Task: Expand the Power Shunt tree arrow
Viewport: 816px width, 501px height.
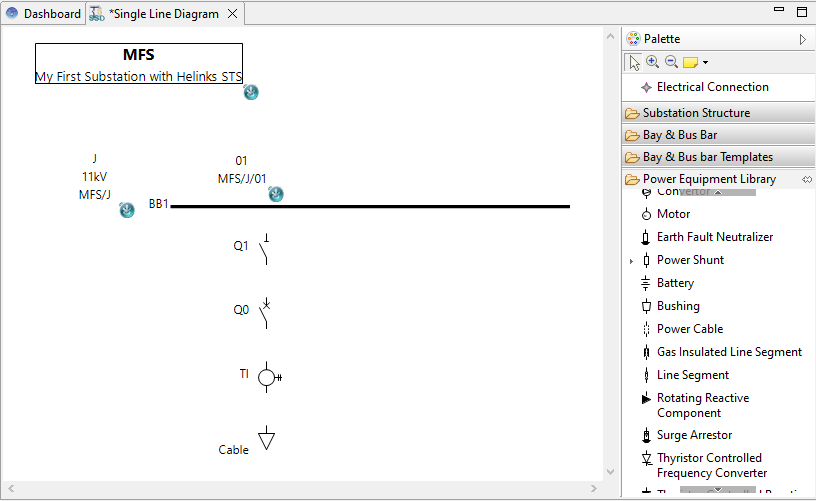Action: pyautogui.click(x=631, y=260)
